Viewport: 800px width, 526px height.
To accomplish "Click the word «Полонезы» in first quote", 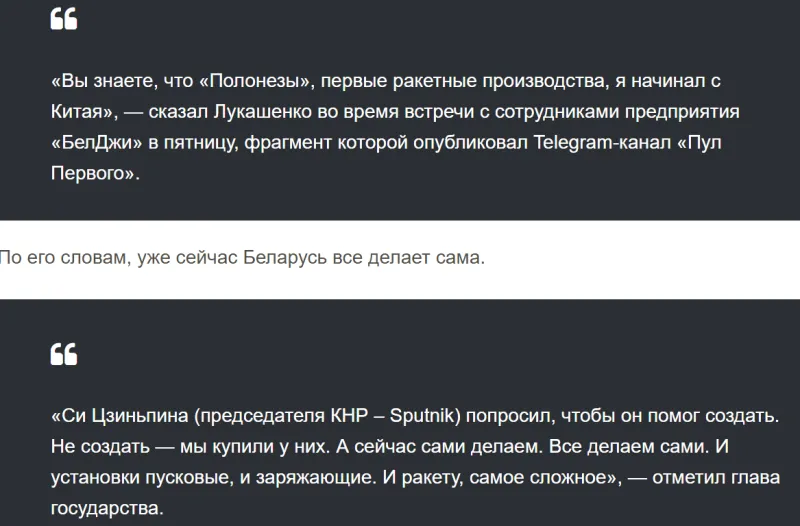I will coord(257,81).
